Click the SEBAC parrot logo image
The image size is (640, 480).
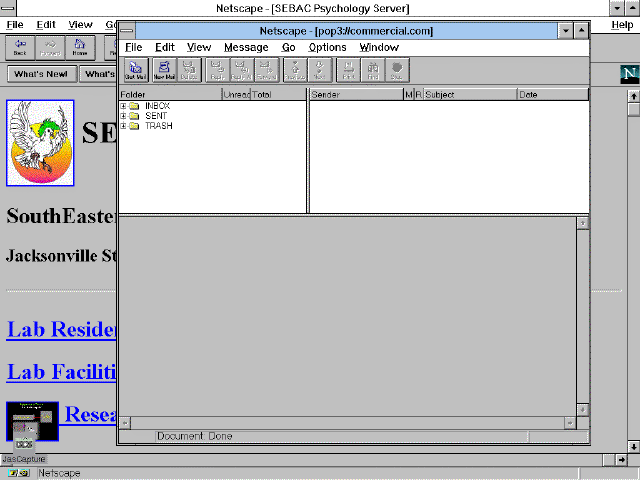(40, 143)
